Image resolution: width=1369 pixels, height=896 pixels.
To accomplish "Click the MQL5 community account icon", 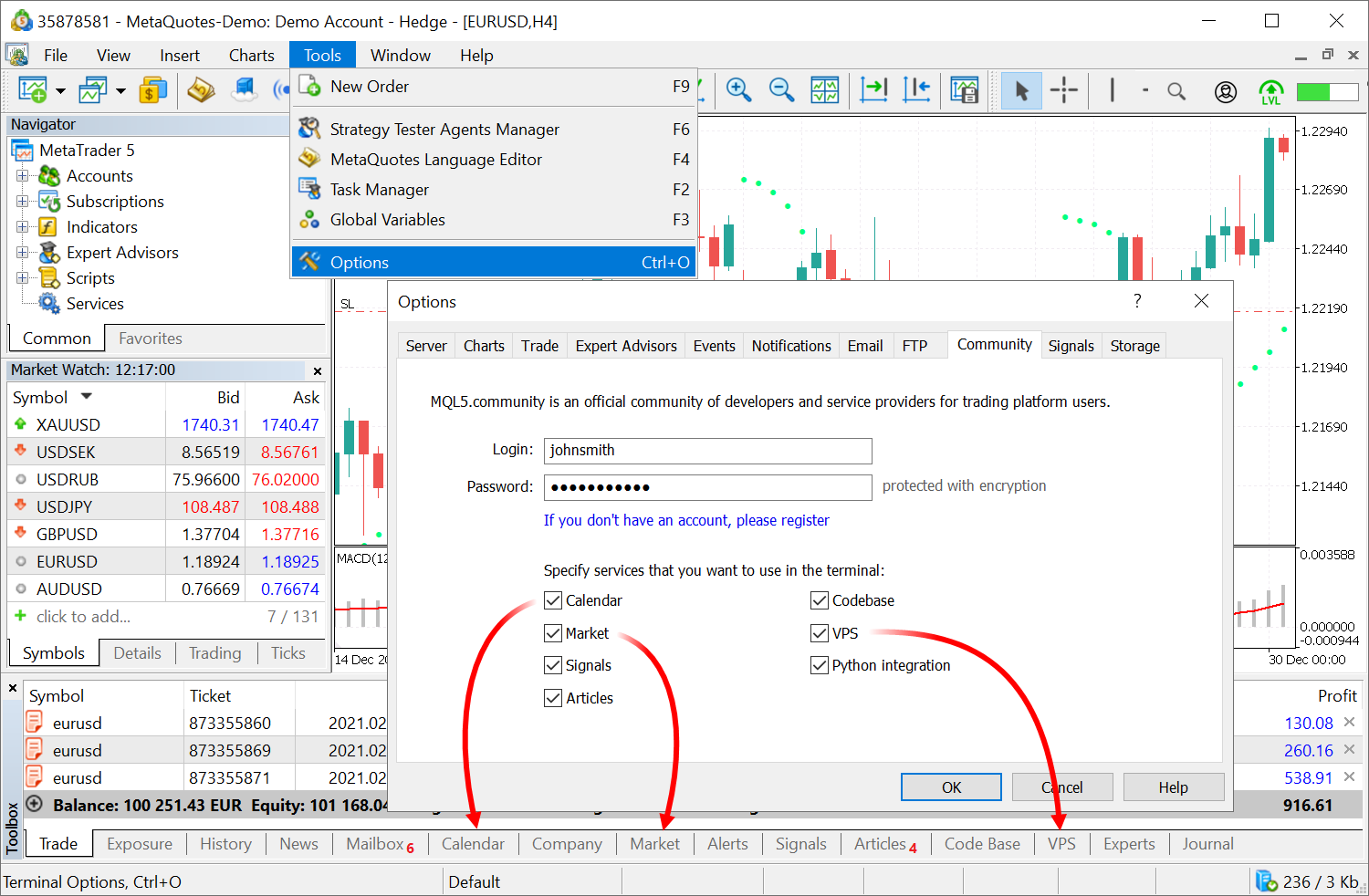I will (1226, 90).
